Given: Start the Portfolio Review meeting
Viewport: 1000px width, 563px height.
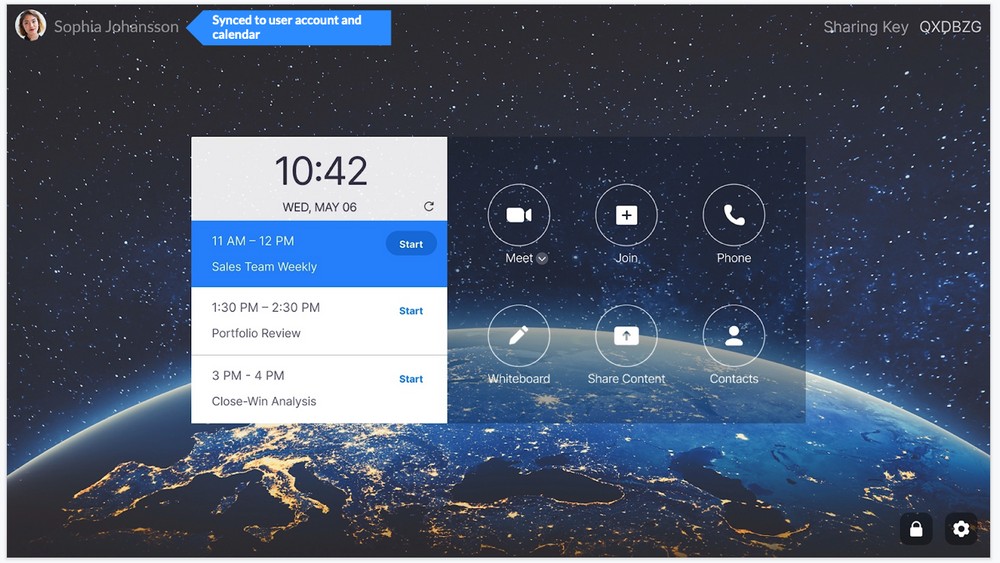Looking at the screenshot, I should (x=411, y=311).
